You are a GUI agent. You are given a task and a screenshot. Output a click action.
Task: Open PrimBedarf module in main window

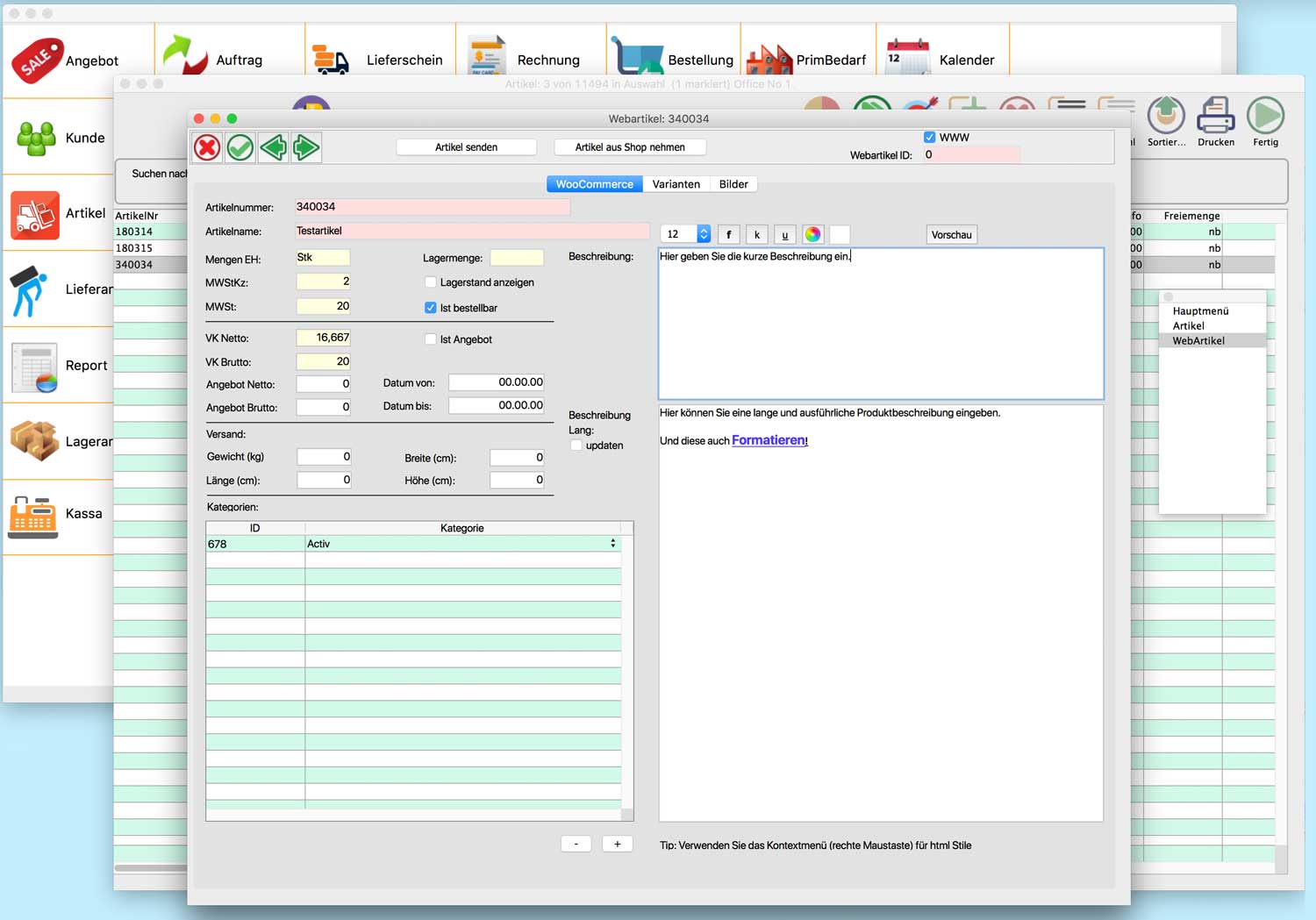point(806,60)
